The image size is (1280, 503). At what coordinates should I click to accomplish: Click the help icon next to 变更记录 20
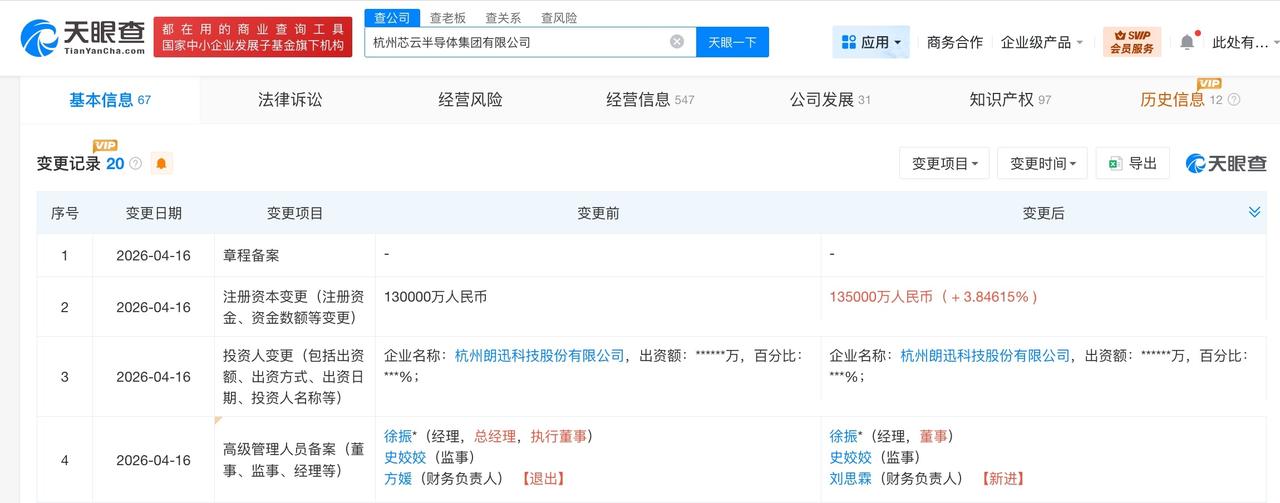[x=135, y=163]
